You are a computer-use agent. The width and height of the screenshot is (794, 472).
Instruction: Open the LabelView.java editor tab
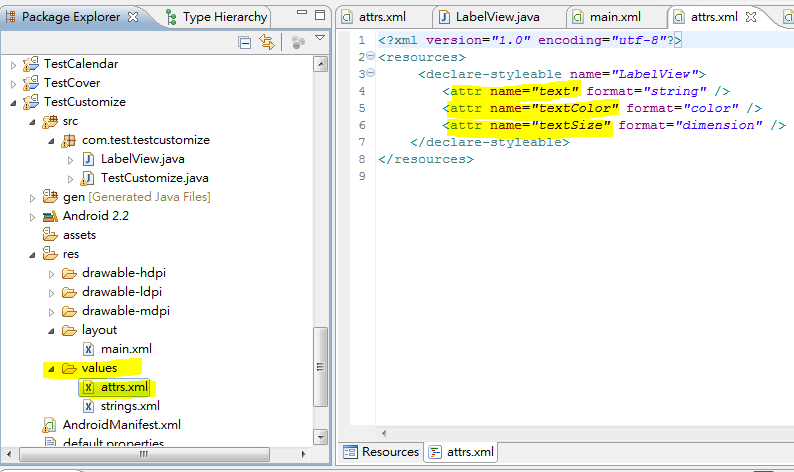pyautogui.click(x=498, y=17)
